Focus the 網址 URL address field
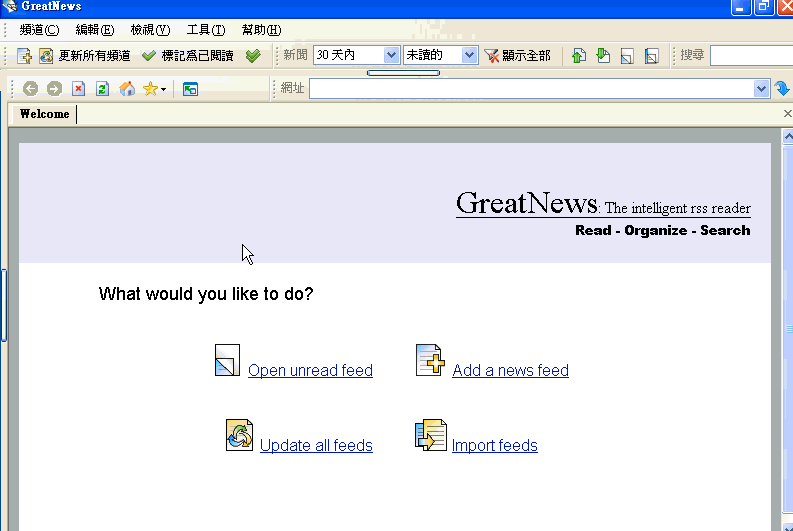Screen dimensions: 793x531 532,89
